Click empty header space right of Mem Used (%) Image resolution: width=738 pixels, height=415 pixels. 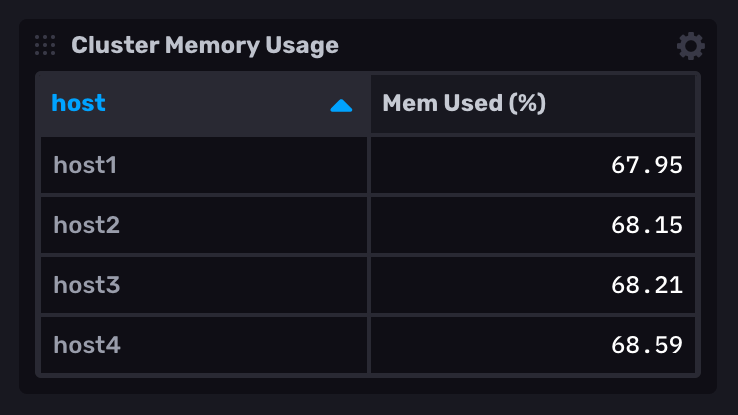(620, 103)
